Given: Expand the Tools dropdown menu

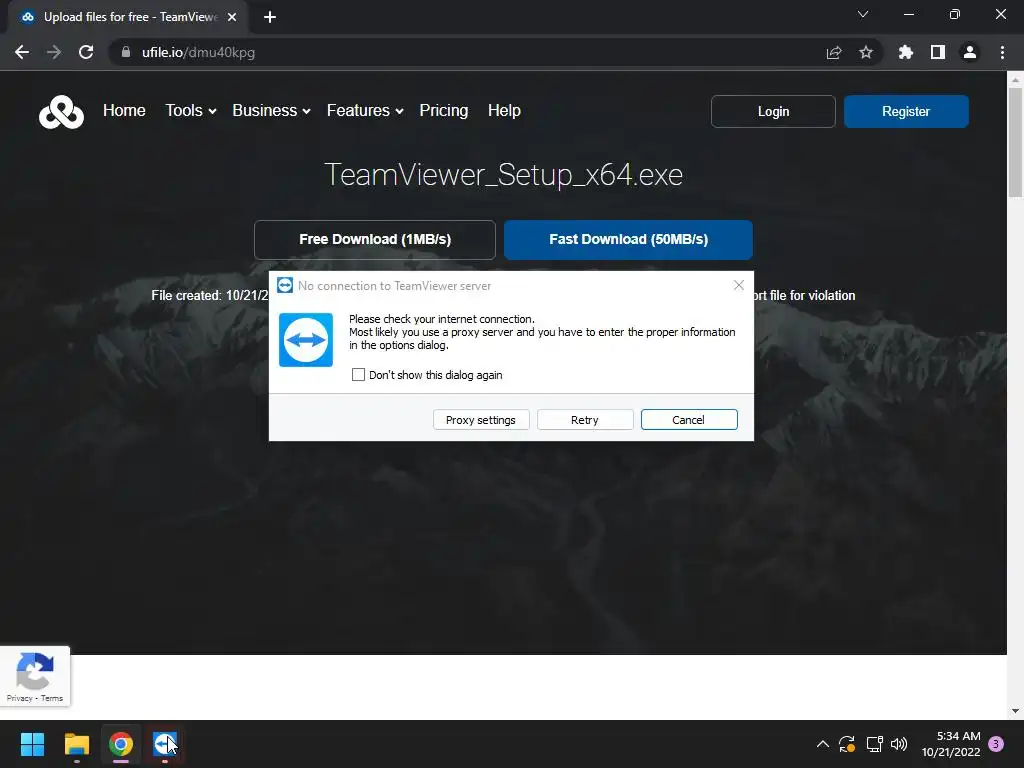Looking at the screenshot, I should pyautogui.click(x=191, y=111).
